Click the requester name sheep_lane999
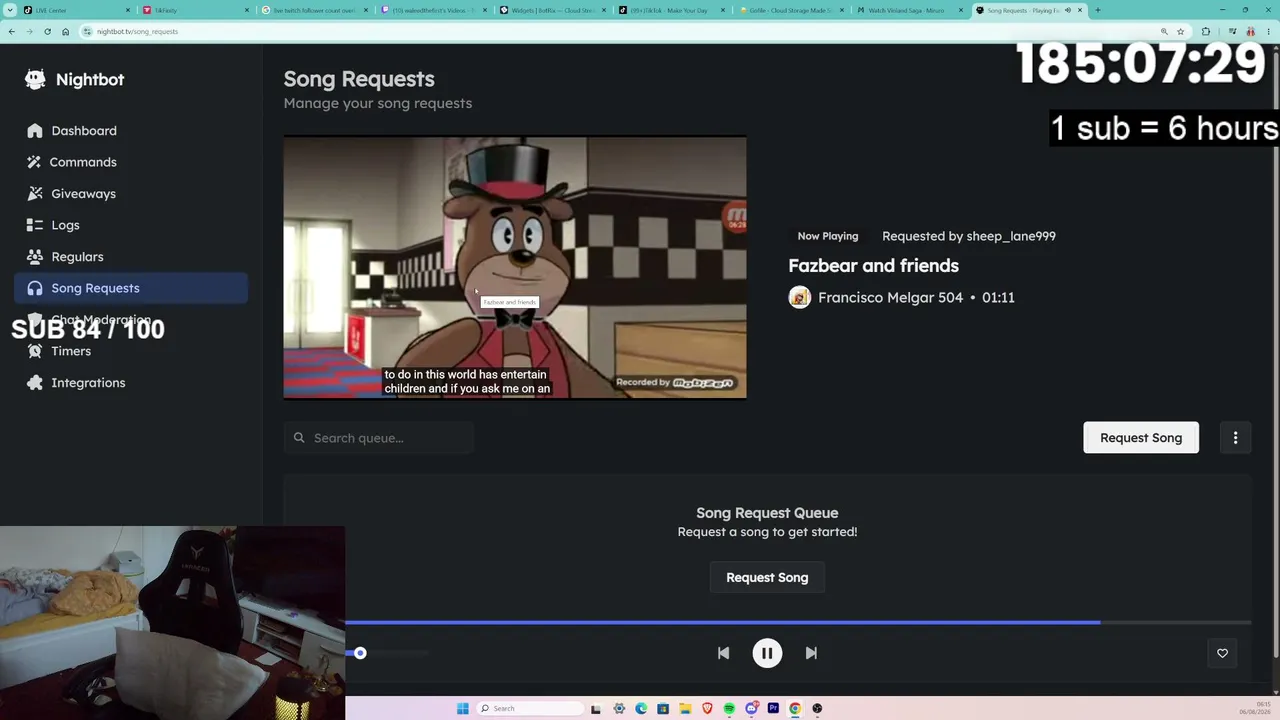 click(1012, 236)
